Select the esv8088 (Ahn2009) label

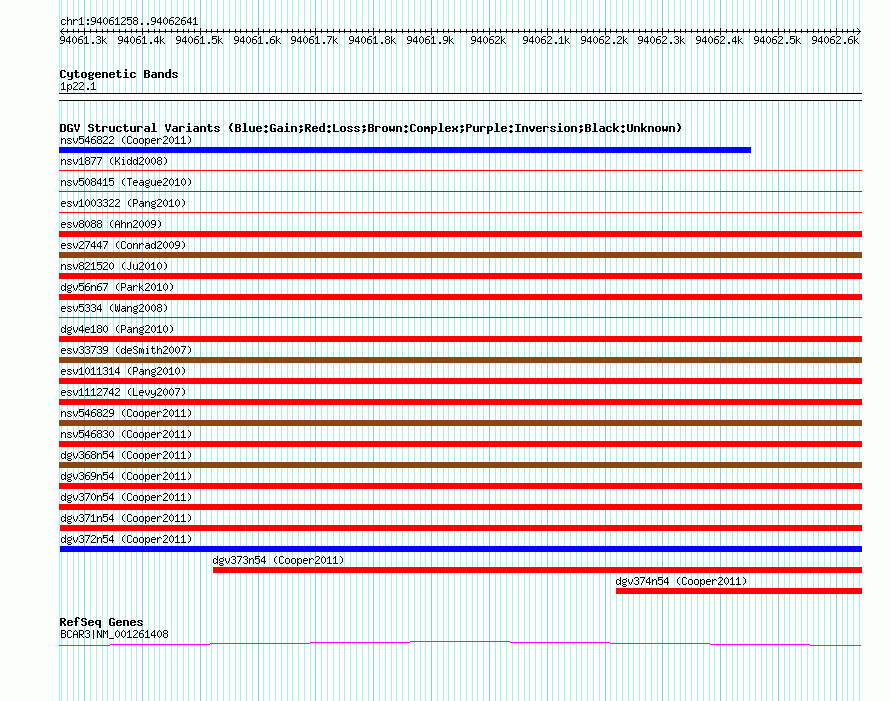point(111,224)
